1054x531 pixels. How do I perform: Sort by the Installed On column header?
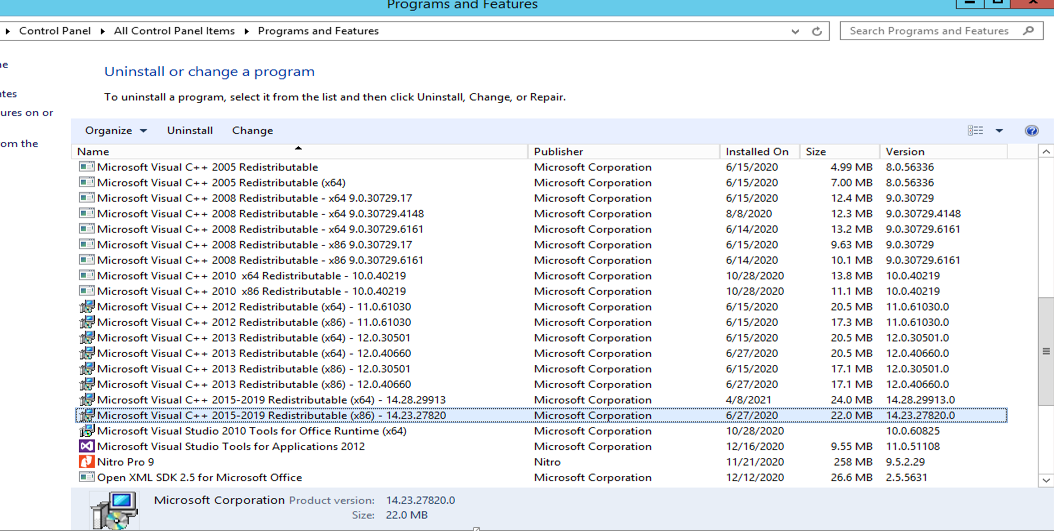760,151
